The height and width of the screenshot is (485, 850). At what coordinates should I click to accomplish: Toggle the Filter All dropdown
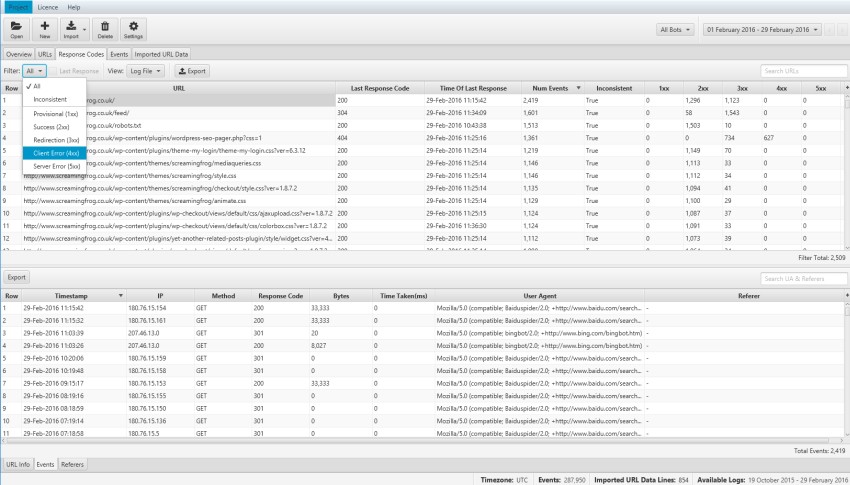(x=34, y=71)
